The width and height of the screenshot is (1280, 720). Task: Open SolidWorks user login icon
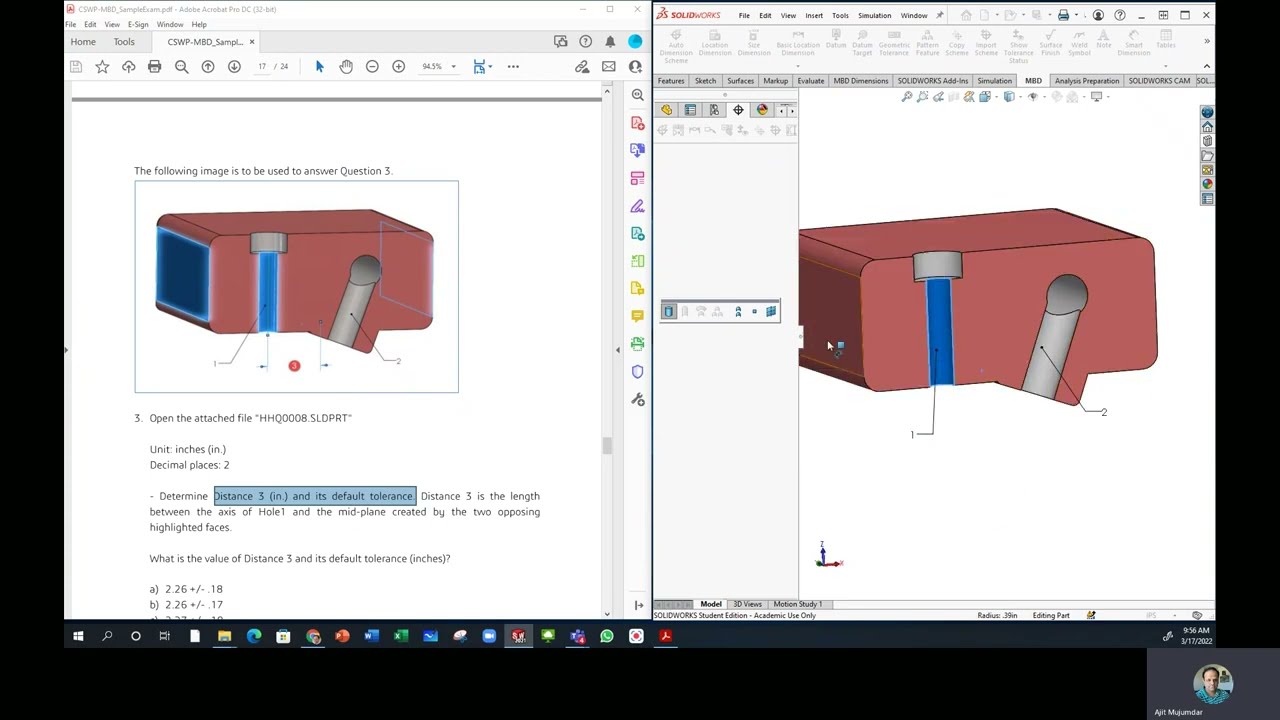coord(1098,15)
